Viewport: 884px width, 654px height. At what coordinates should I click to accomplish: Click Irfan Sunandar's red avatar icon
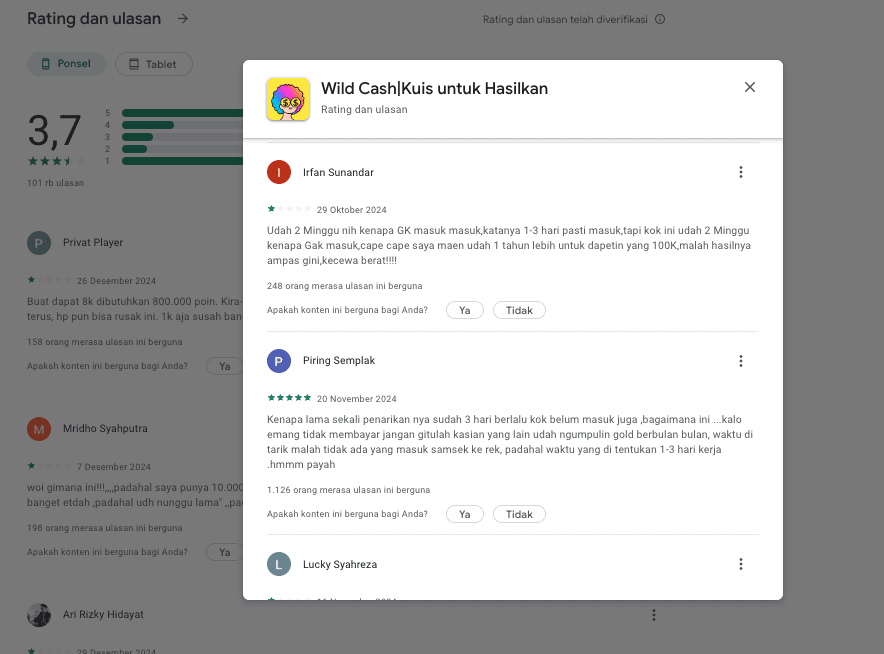click(279, 172)
